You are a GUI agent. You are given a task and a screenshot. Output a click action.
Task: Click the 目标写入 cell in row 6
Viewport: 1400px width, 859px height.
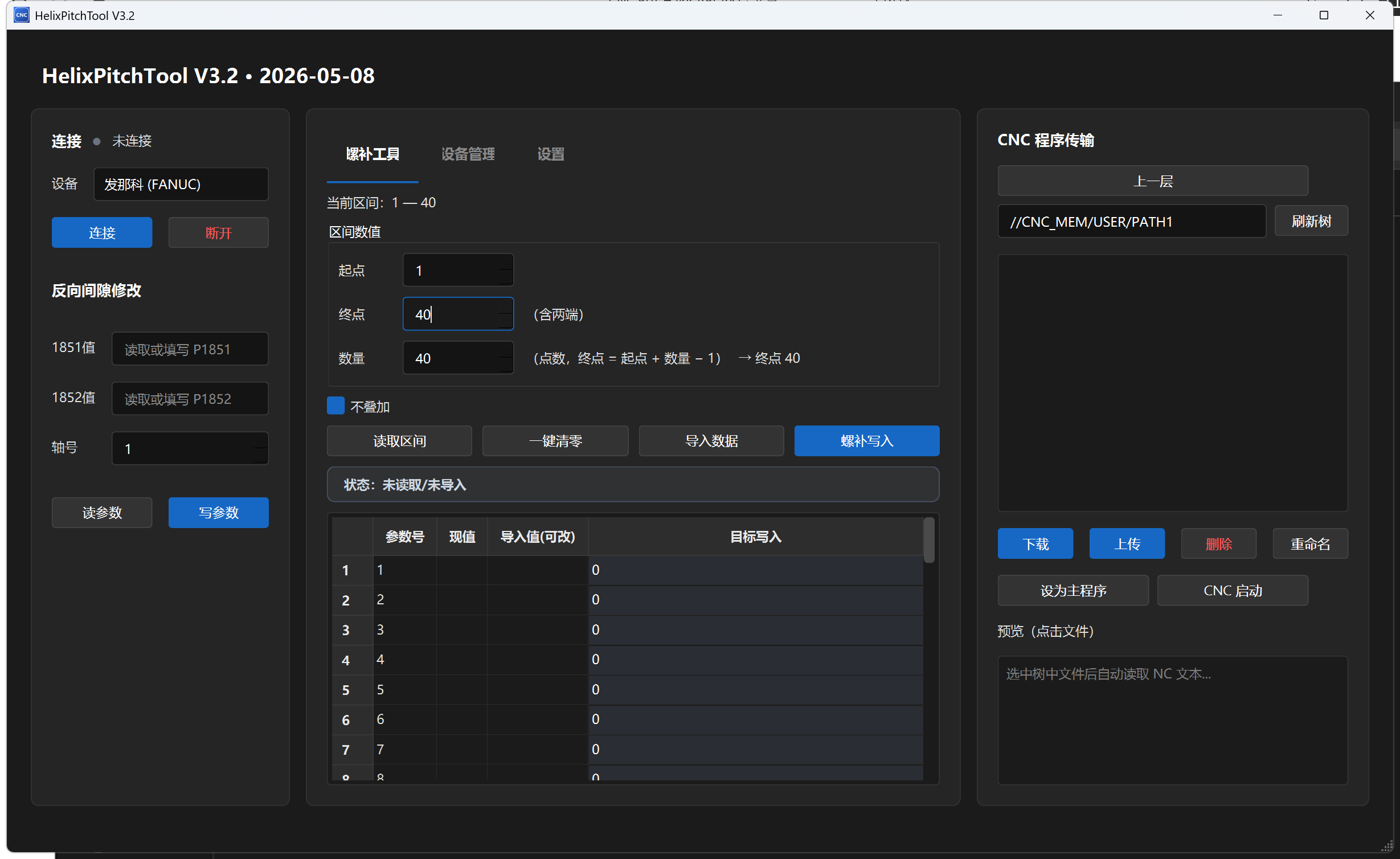(x=756, y=719)
